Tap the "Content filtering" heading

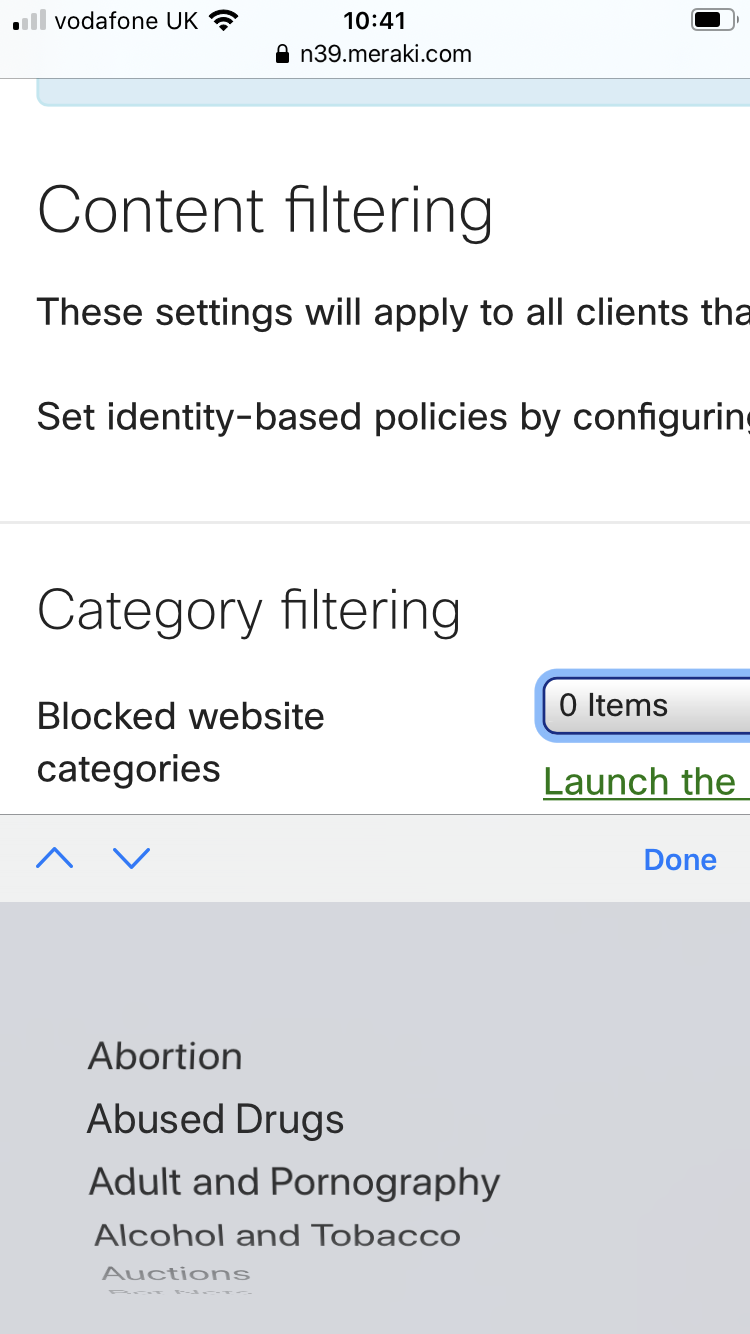(x=265, y=210)
